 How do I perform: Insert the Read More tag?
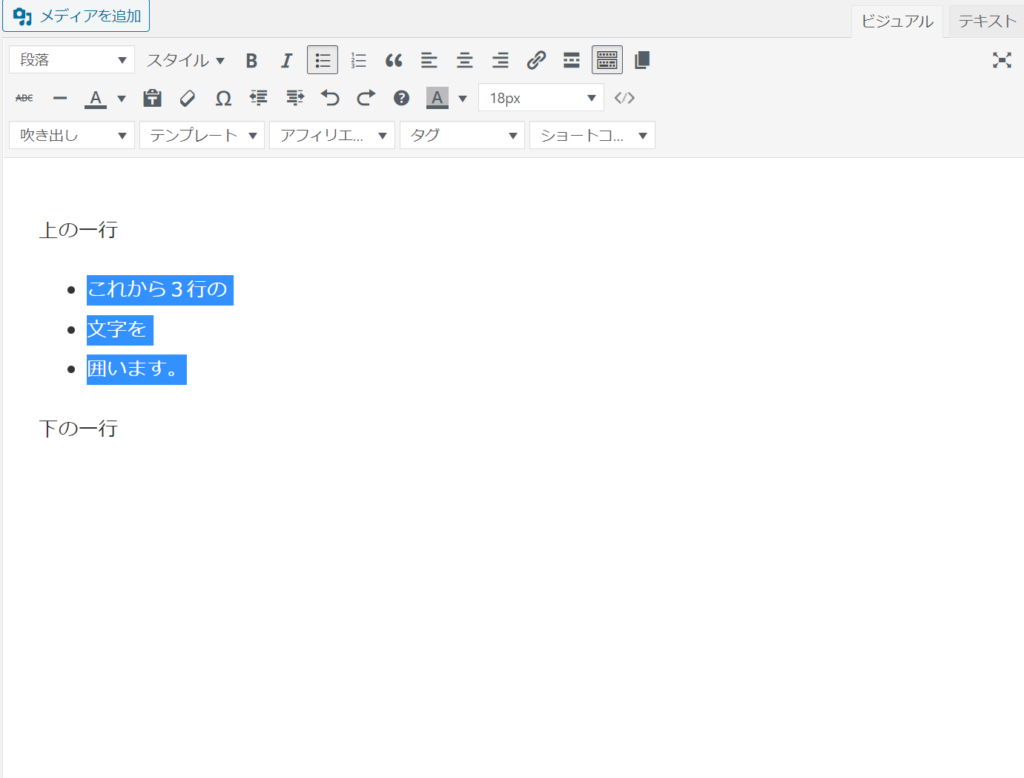(571, 61)
